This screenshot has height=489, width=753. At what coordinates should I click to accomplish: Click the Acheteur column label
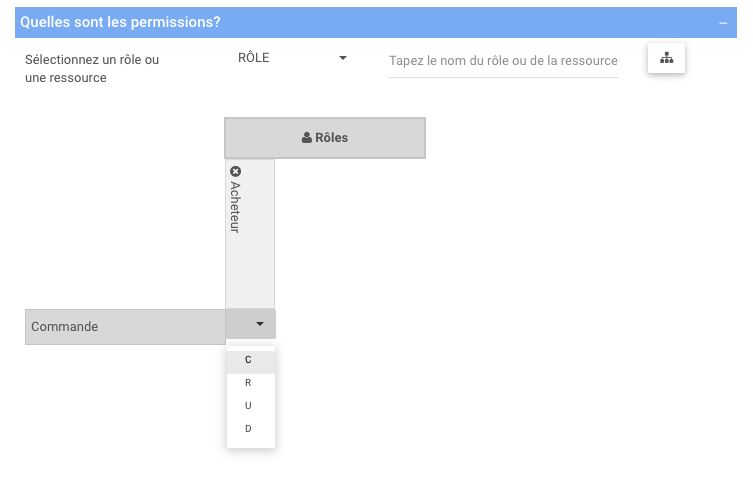tap(236, 207)
